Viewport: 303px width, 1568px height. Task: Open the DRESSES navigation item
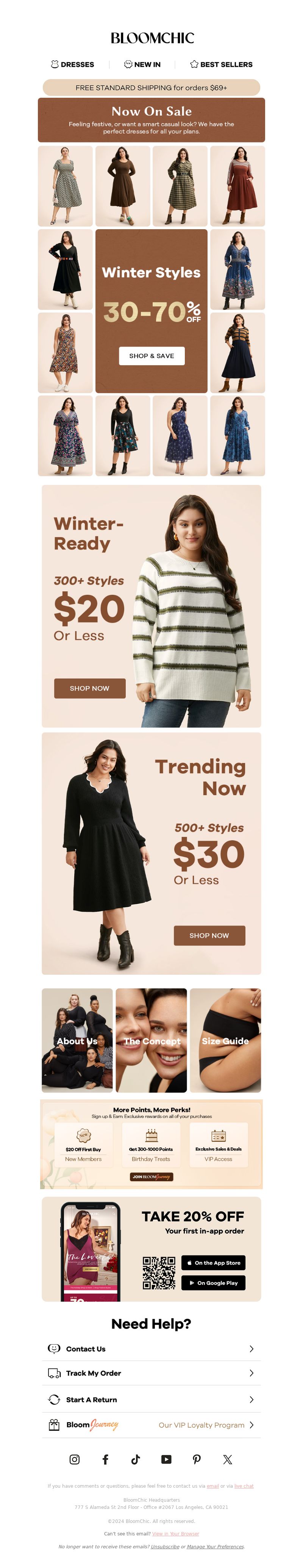coord(72,64)
